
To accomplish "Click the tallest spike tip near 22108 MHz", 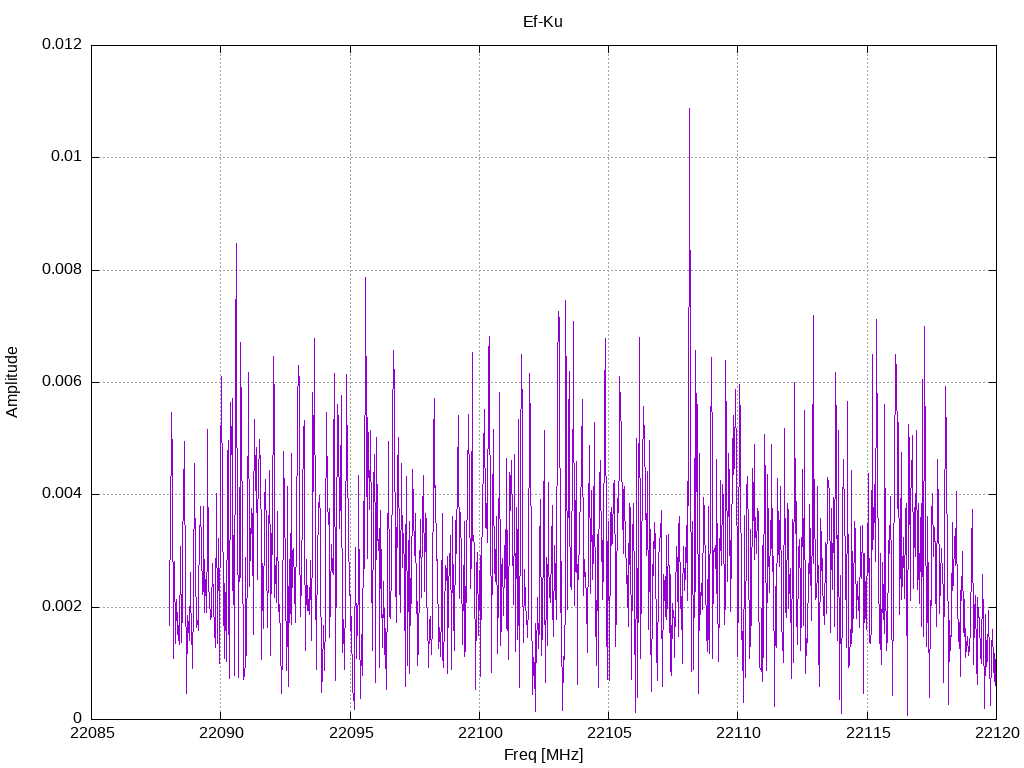I will click(689, 110).
